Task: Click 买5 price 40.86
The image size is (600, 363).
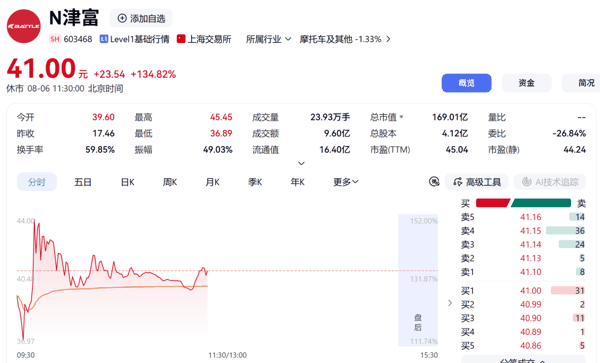Action: (x=531, y=346)
